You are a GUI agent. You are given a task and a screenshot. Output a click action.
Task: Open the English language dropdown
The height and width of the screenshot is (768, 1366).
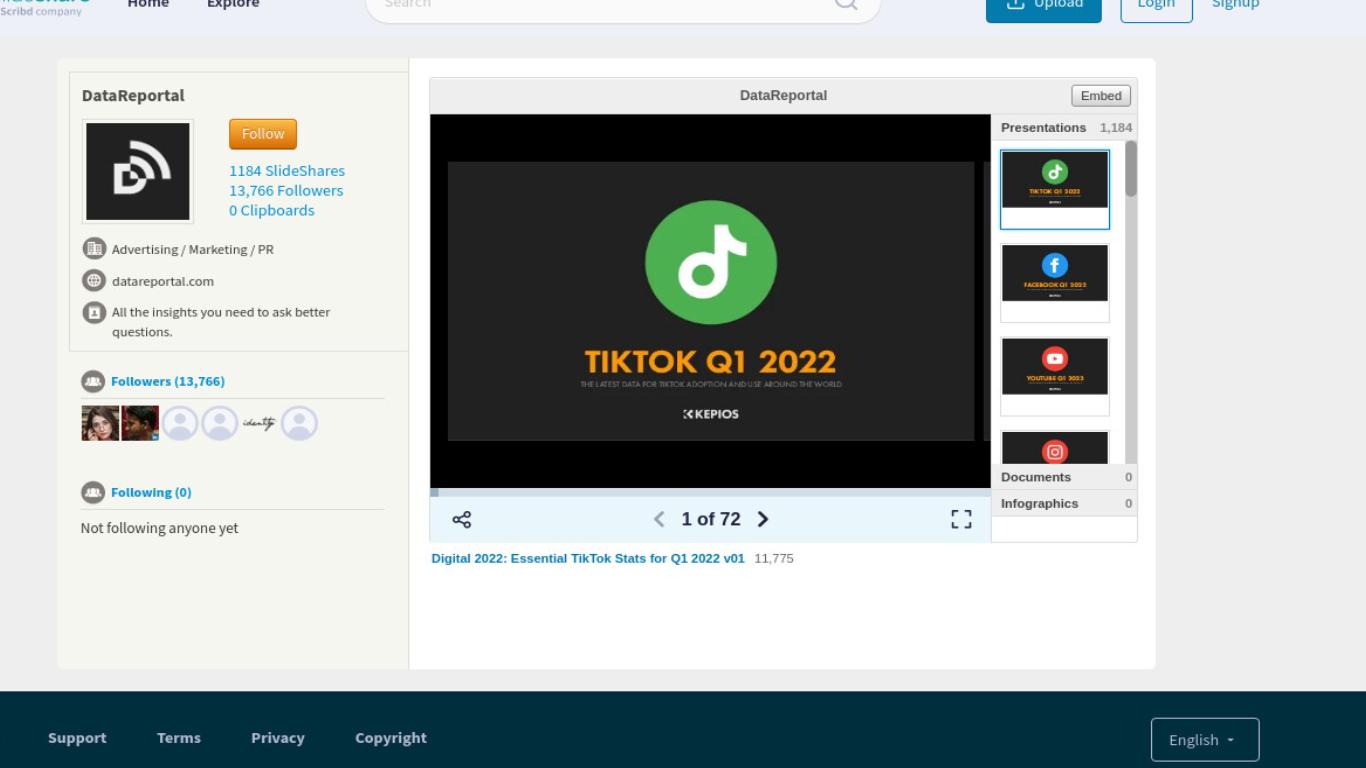coord(1205,739)
